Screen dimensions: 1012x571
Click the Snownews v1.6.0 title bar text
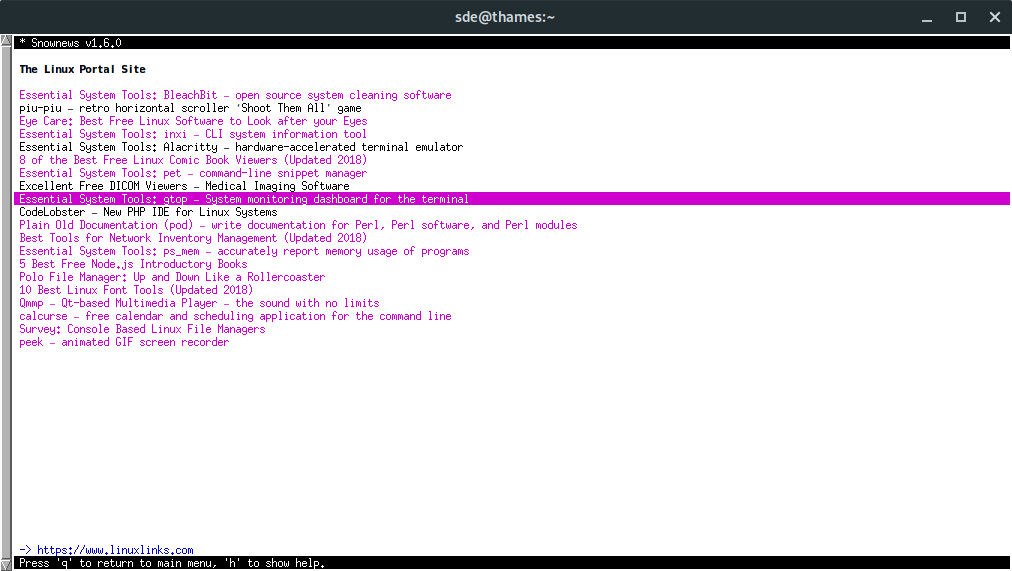tap(70, 43)
